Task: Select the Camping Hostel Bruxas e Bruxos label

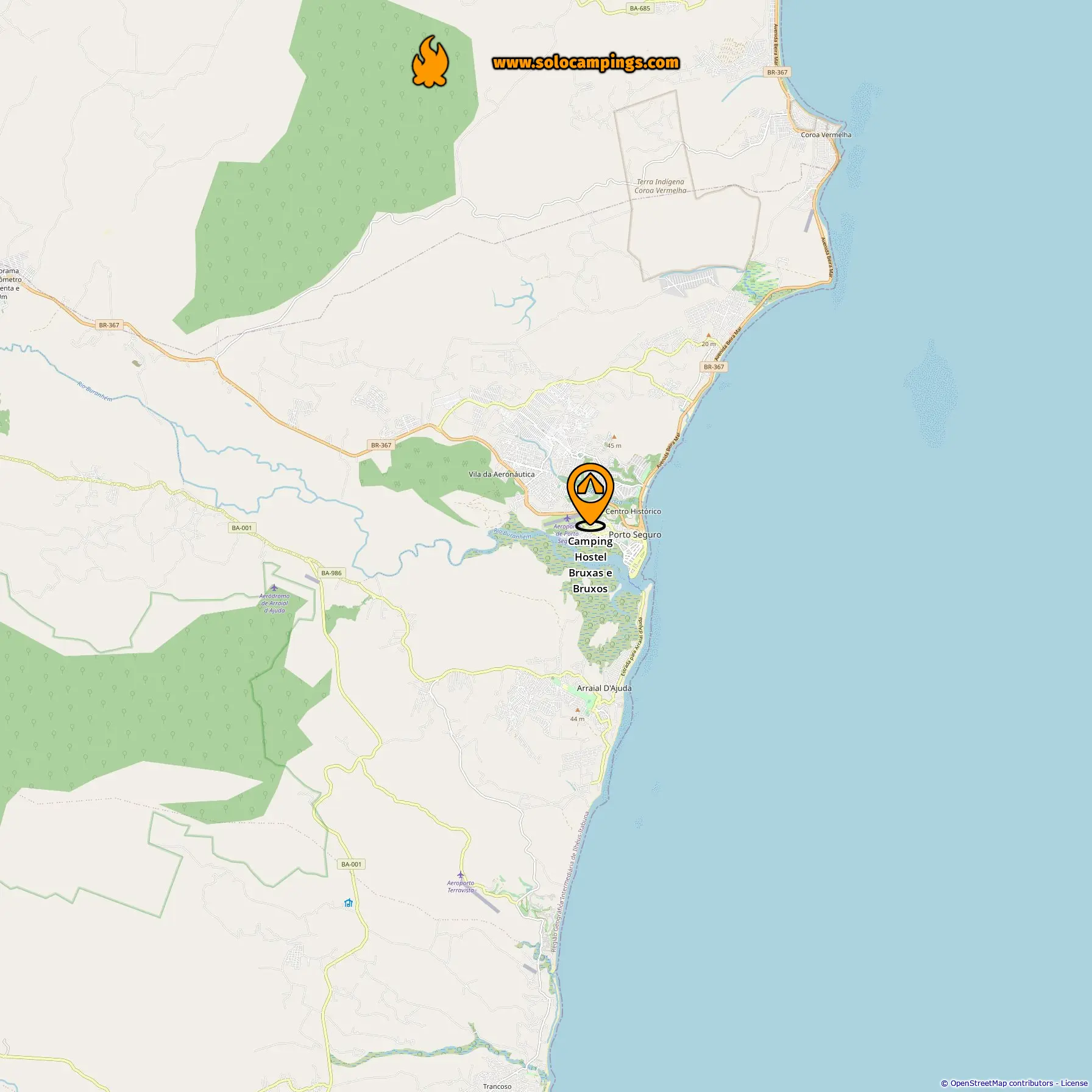Action: (590, 565)
